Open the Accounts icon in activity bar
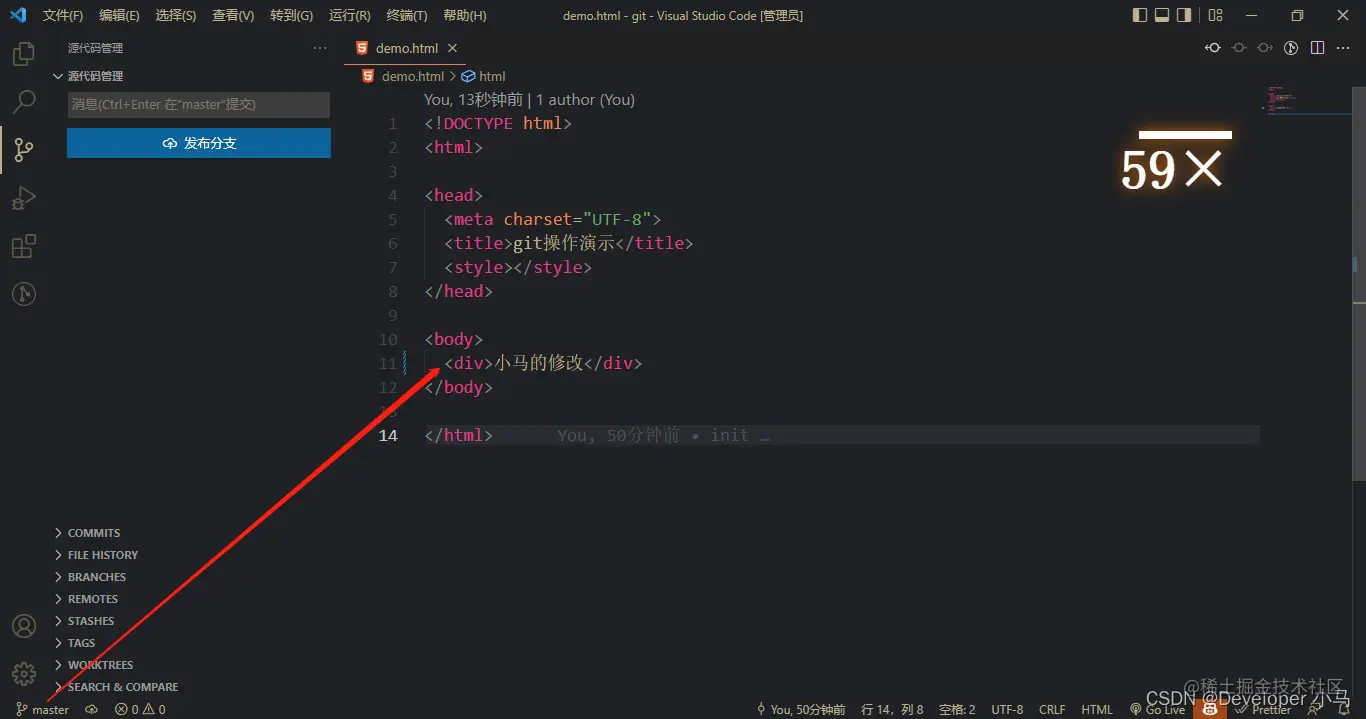 24,626
